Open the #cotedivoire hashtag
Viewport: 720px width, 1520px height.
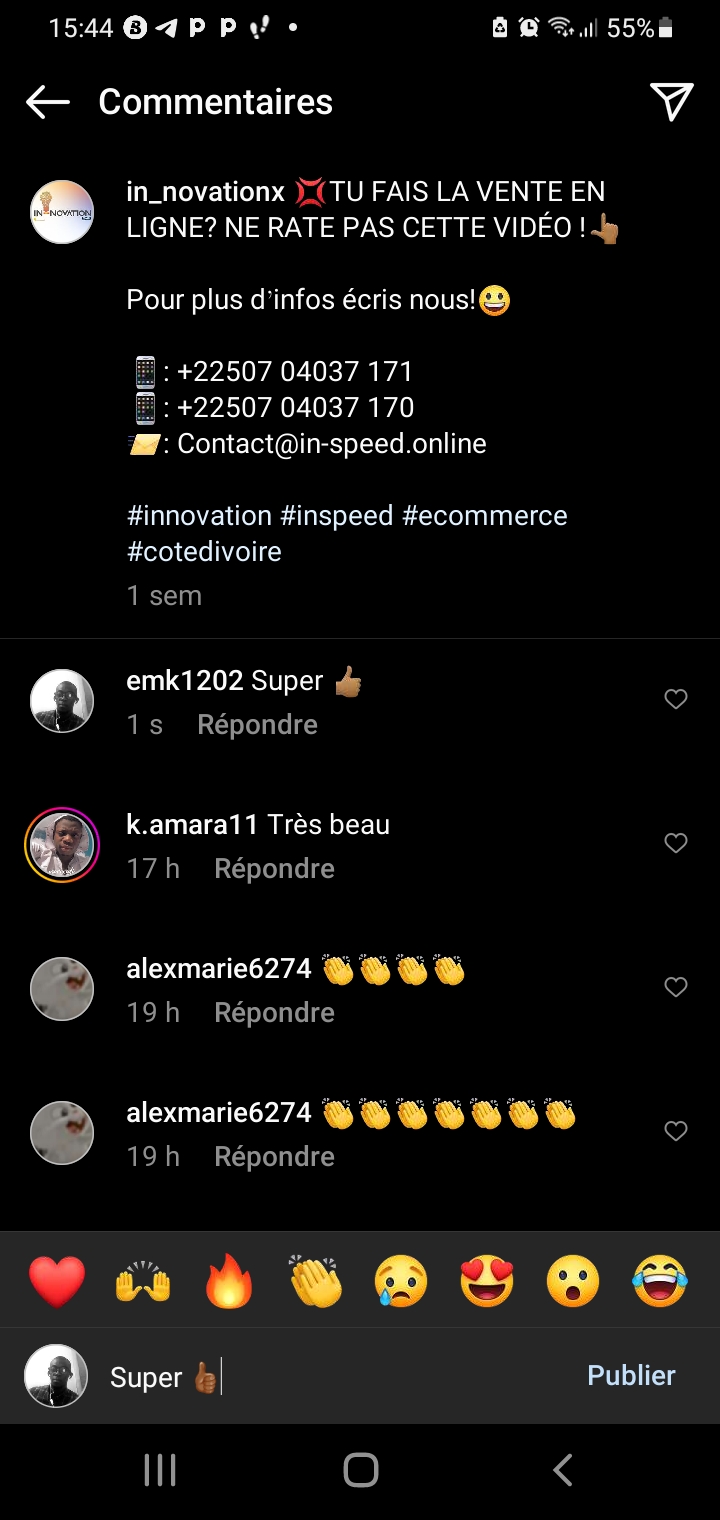click(204, 552)
